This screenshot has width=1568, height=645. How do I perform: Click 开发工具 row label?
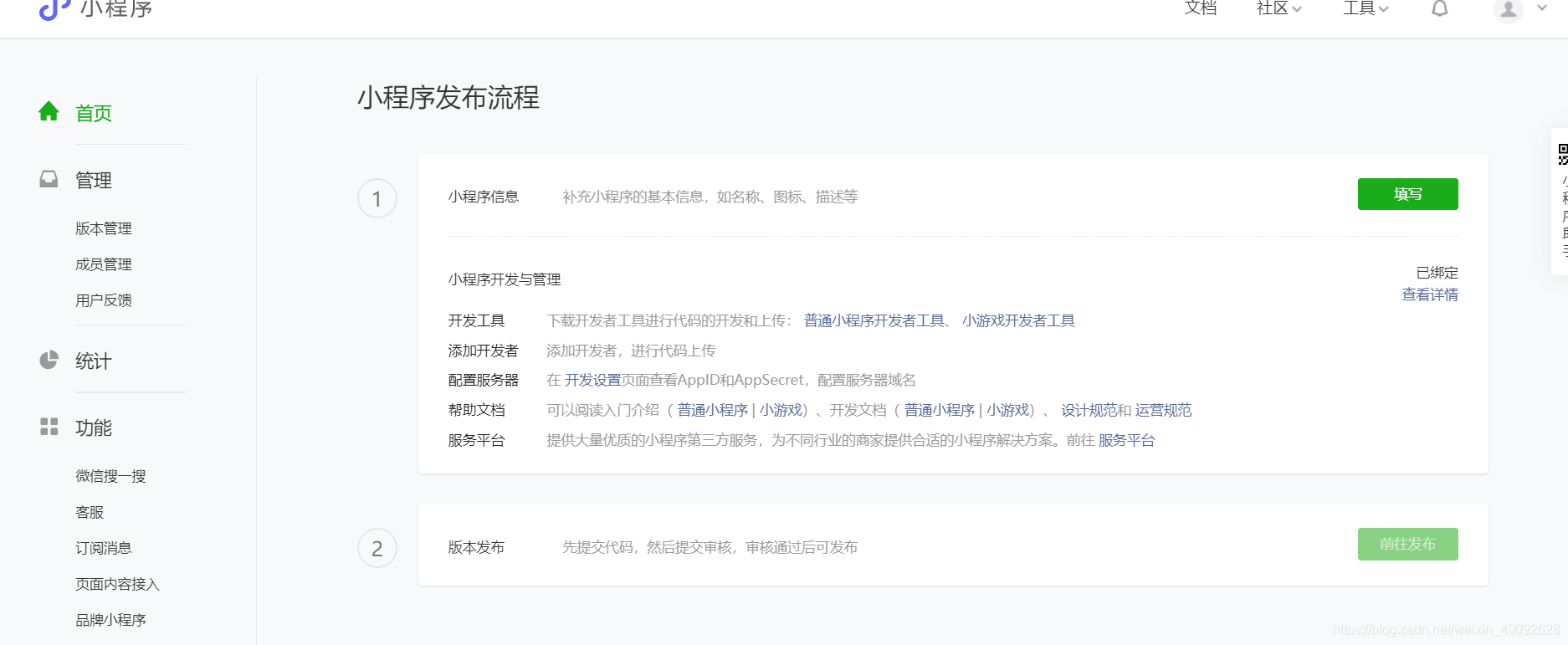click(x=476, y=320)
